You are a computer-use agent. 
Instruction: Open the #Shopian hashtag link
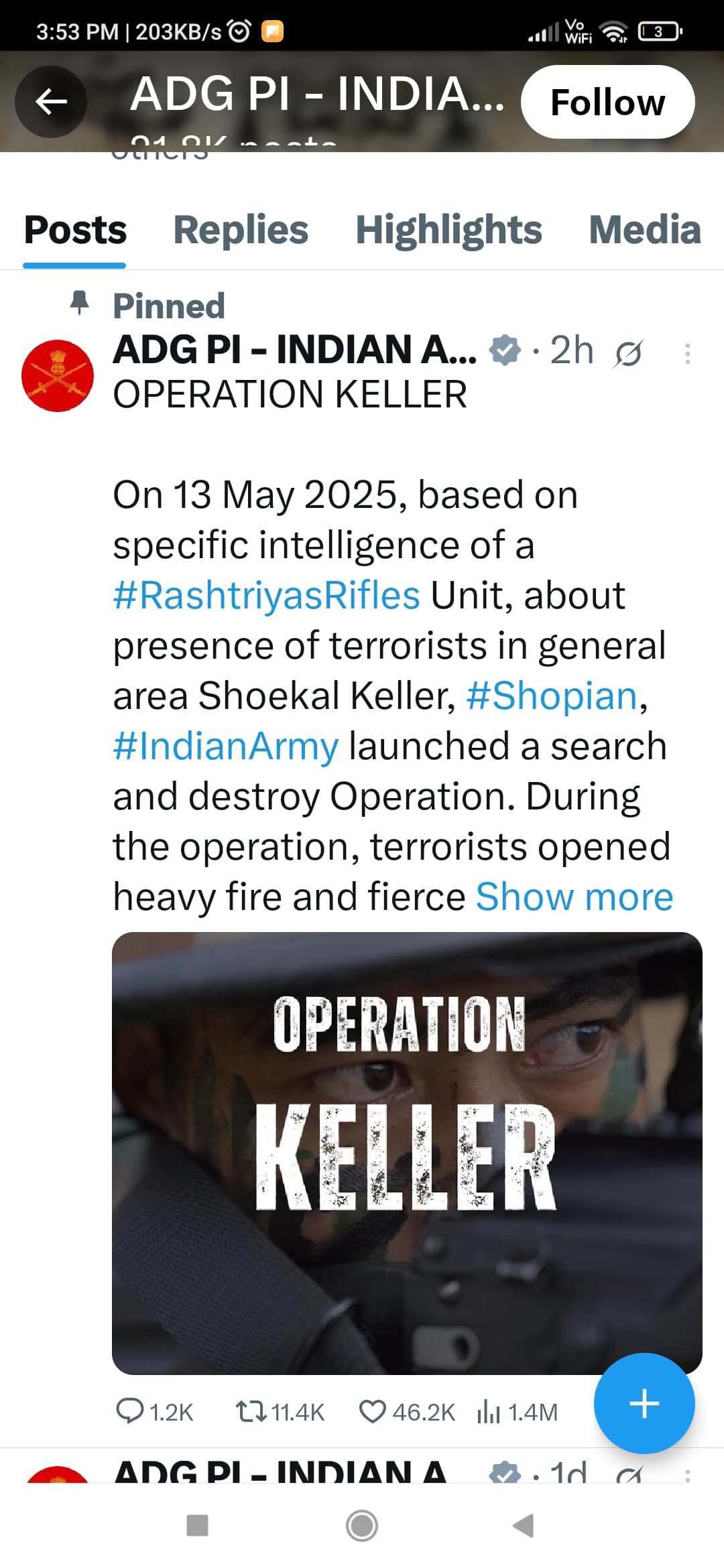pos(552,696)
